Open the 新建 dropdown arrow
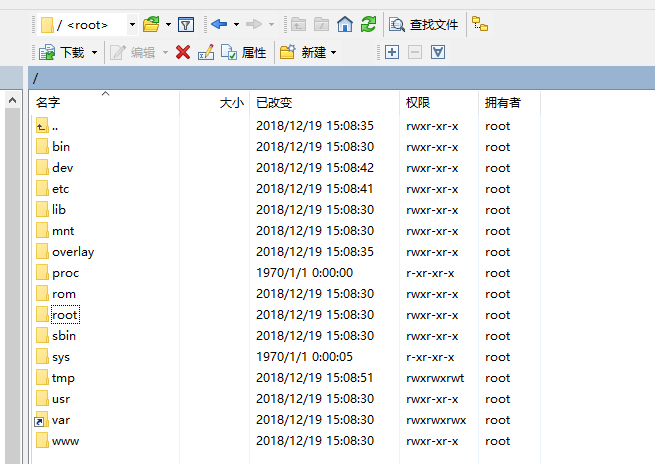The height and width of the screenshot is (464, 655). 333,53
